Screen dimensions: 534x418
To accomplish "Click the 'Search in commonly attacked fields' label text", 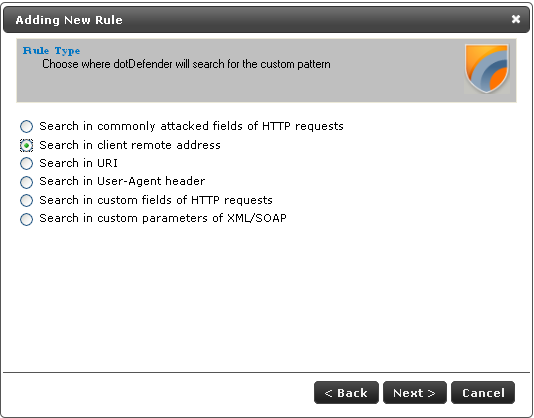I will [191, 126].
